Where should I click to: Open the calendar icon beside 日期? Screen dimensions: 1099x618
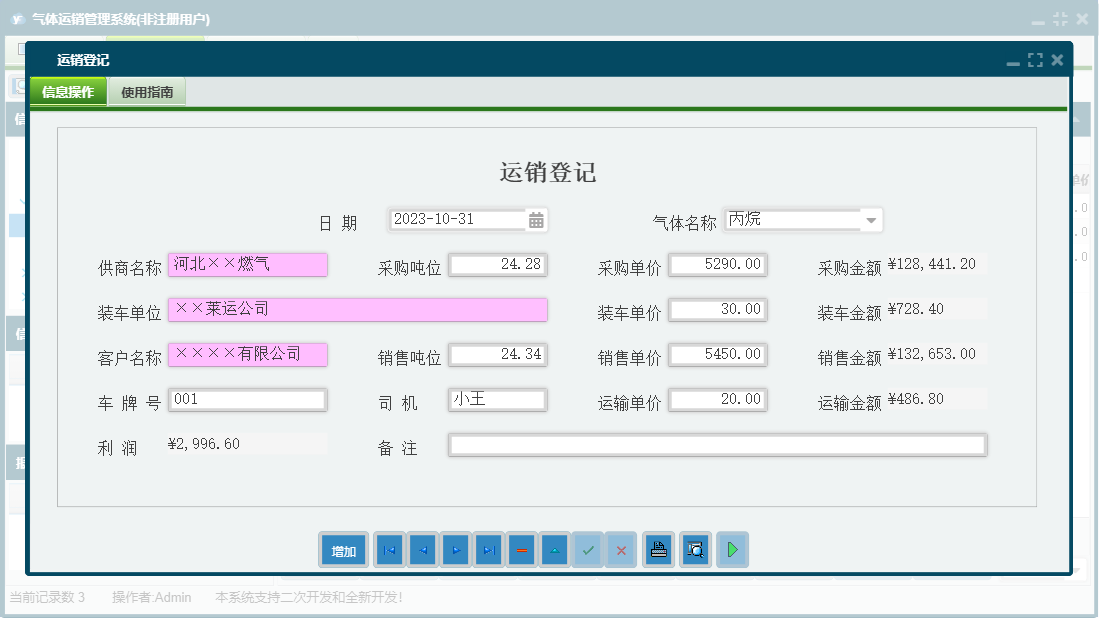click(x=535, y=219)
